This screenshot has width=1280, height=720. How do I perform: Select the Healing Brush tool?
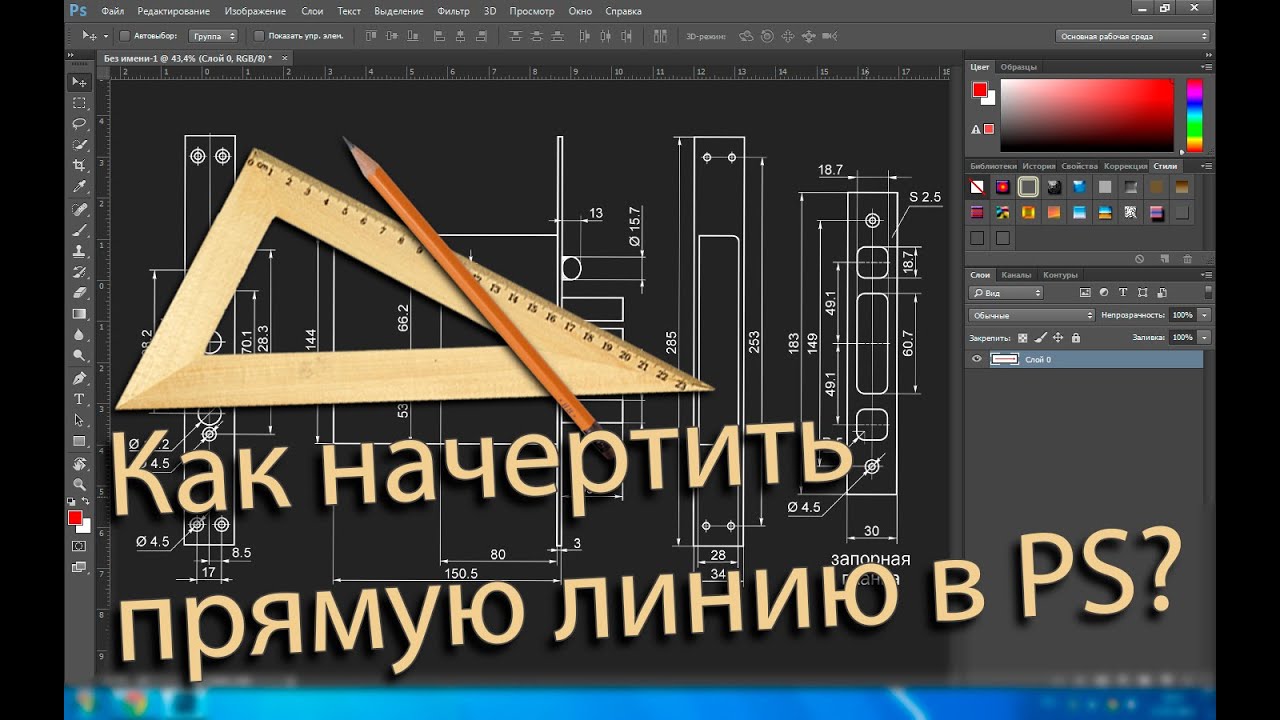pyautogui.click(x=79, y=210)
